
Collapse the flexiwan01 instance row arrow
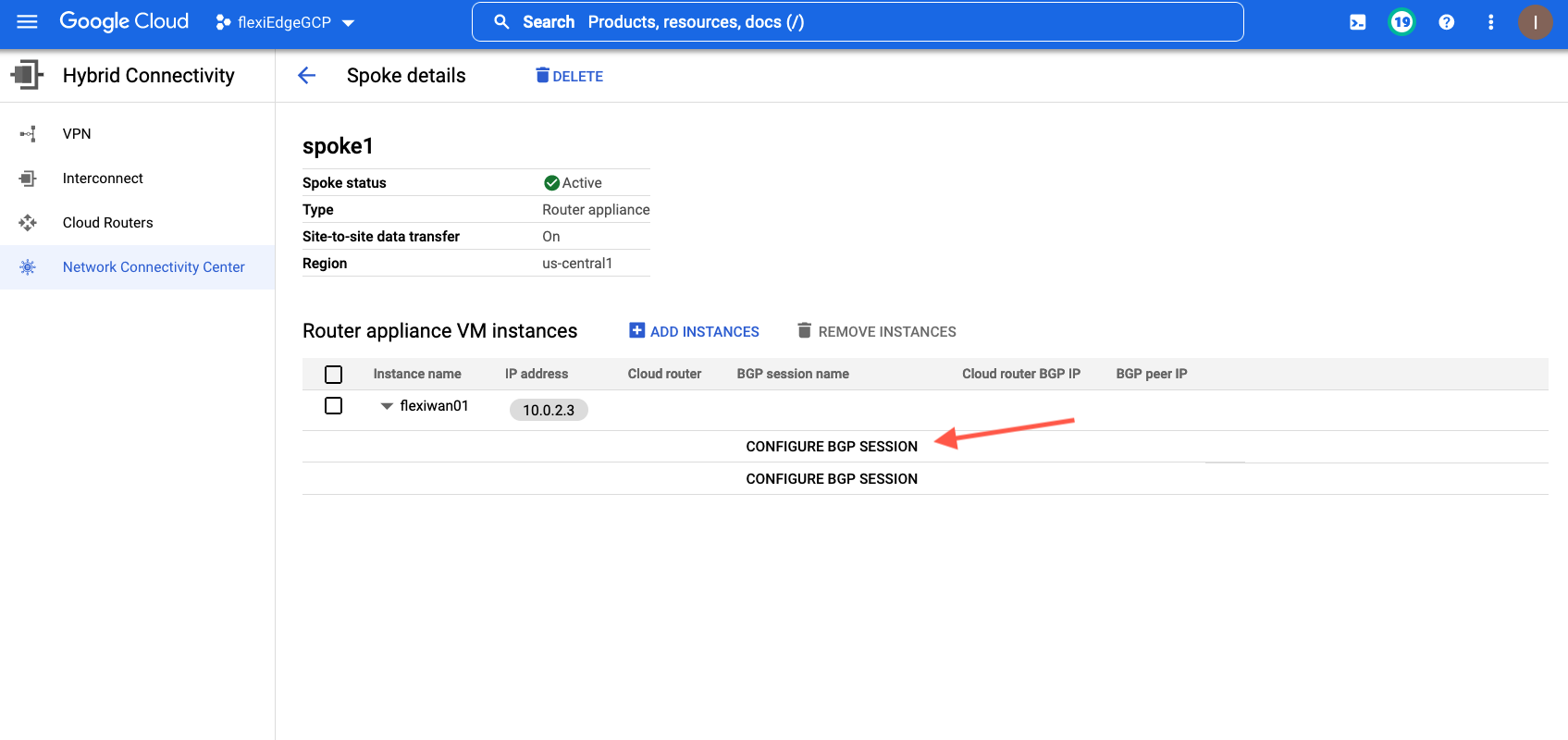(x=387, y=406)
